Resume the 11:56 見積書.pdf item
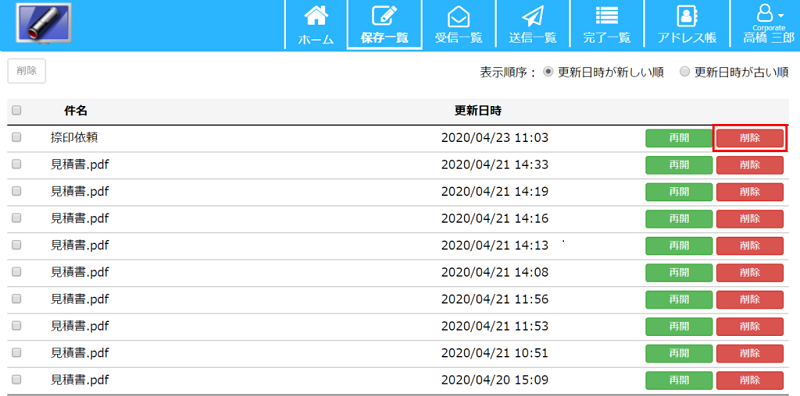 pyautogui.click(x=679, y=300)
